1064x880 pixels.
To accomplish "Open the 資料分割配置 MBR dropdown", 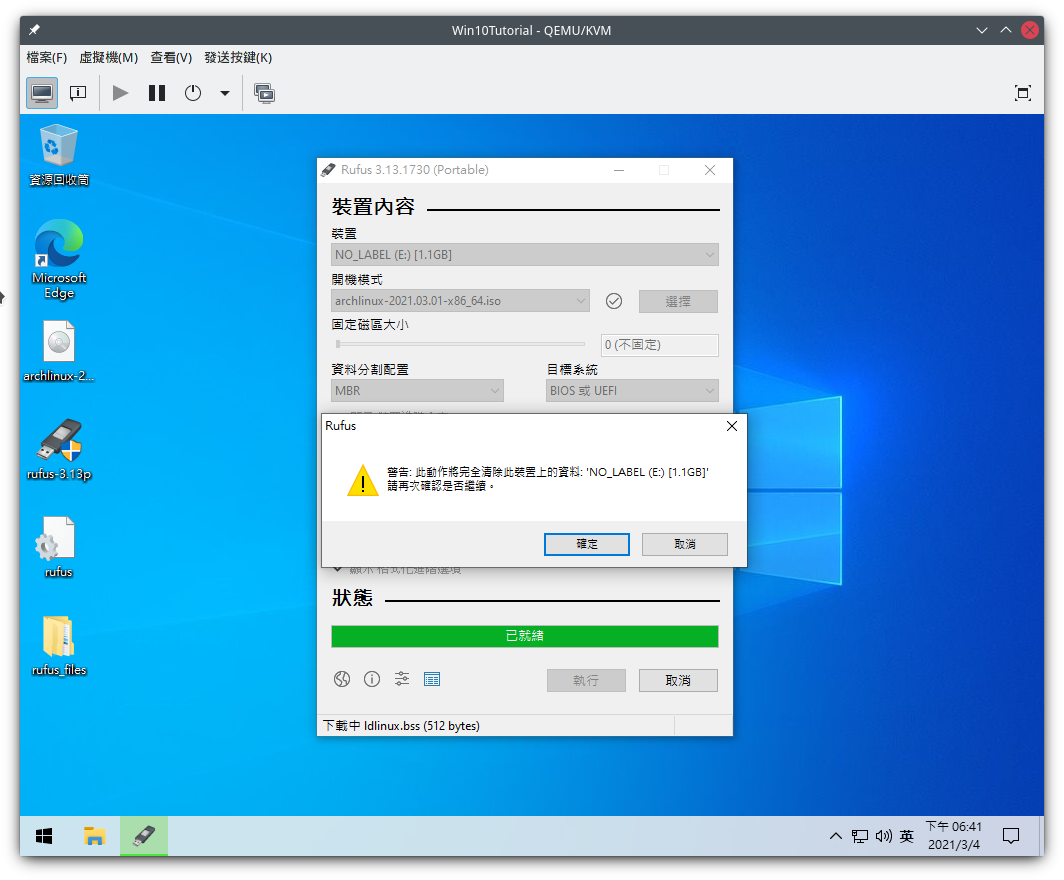I will tap(417, 391).
